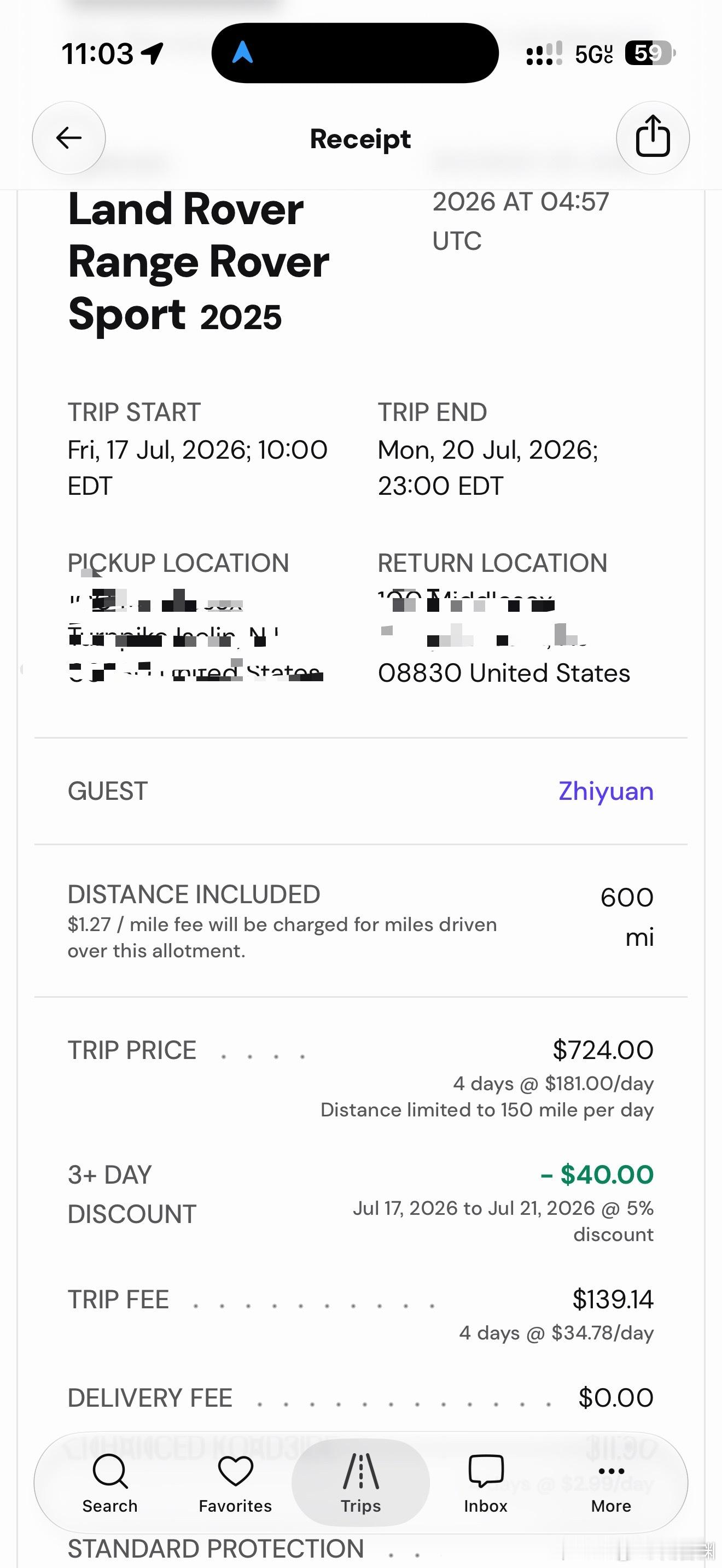This screenshot has height=1568, width=722.
Task: Tap the 600 mi distance included value
Action: [x=627, y=917]
